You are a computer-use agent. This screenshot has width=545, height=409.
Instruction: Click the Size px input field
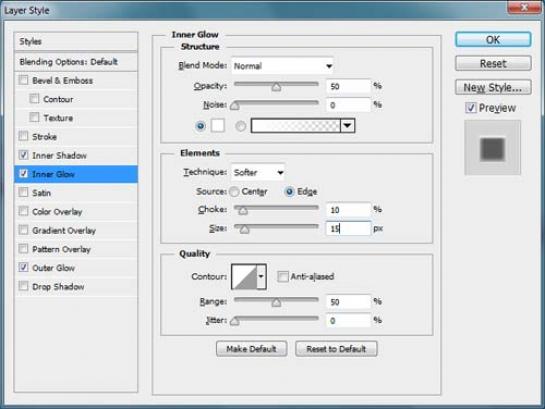click(348, 228)
